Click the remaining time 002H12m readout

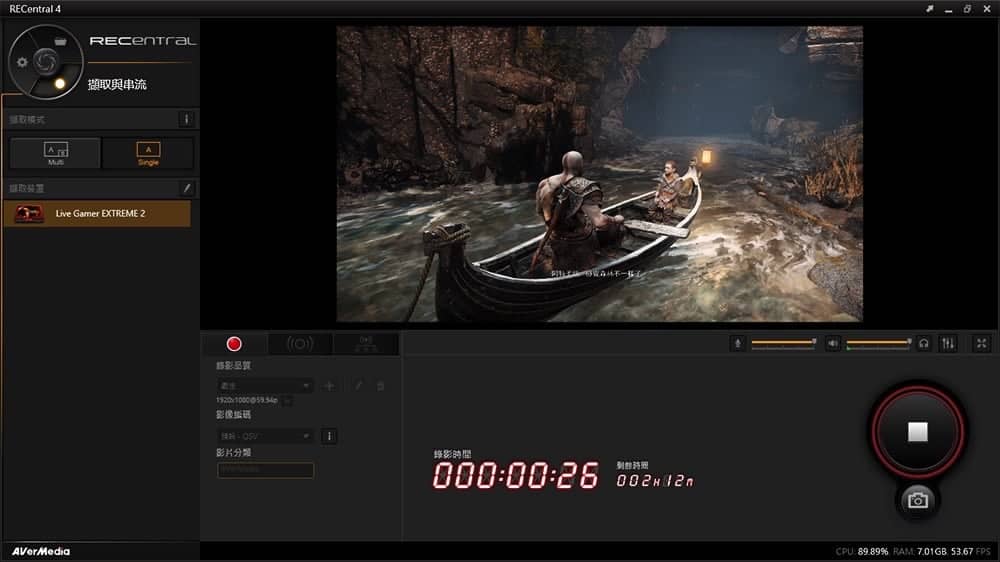pos(654,481)
